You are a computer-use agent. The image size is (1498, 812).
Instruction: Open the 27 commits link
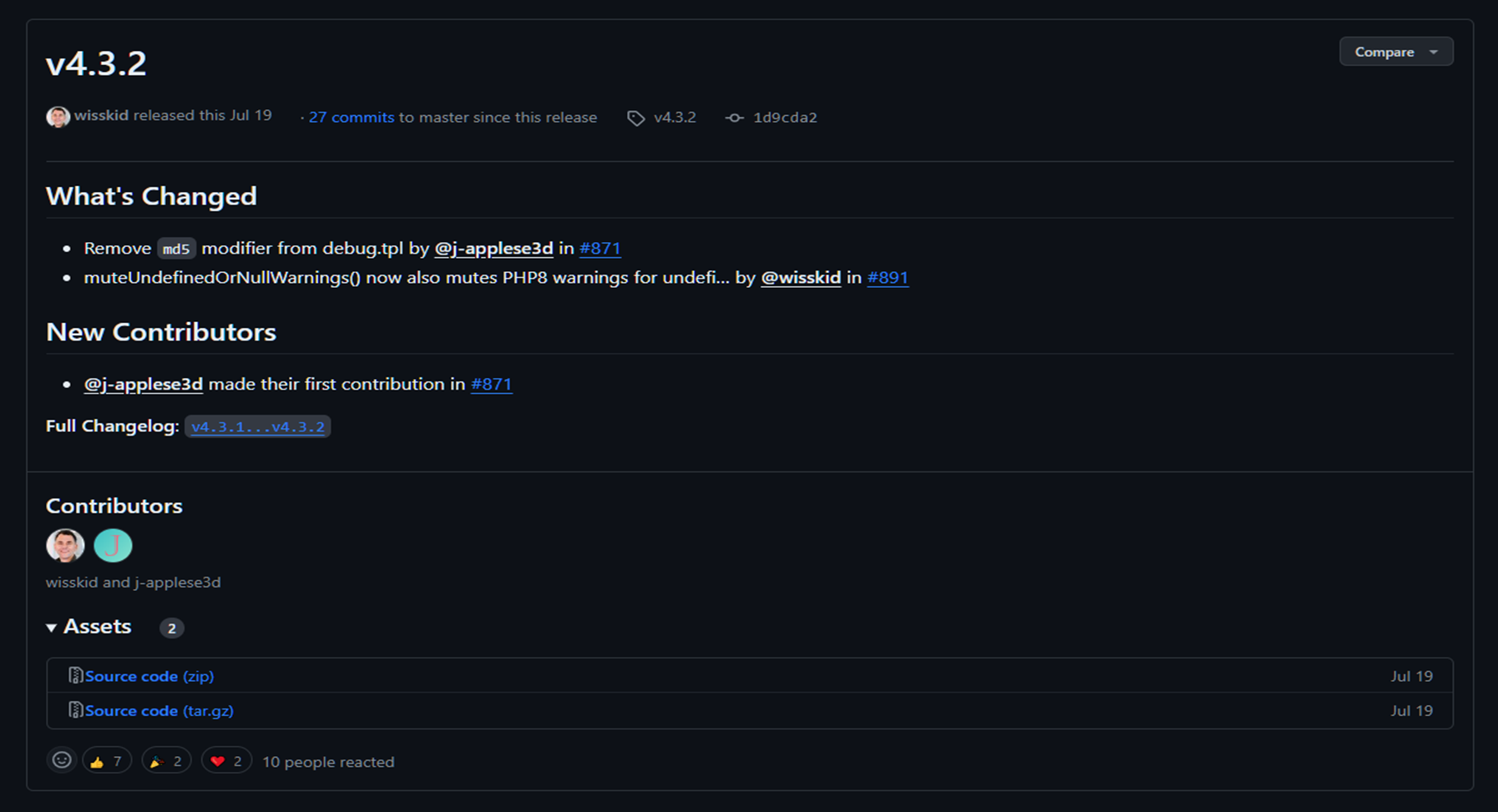tap(351, 118)
